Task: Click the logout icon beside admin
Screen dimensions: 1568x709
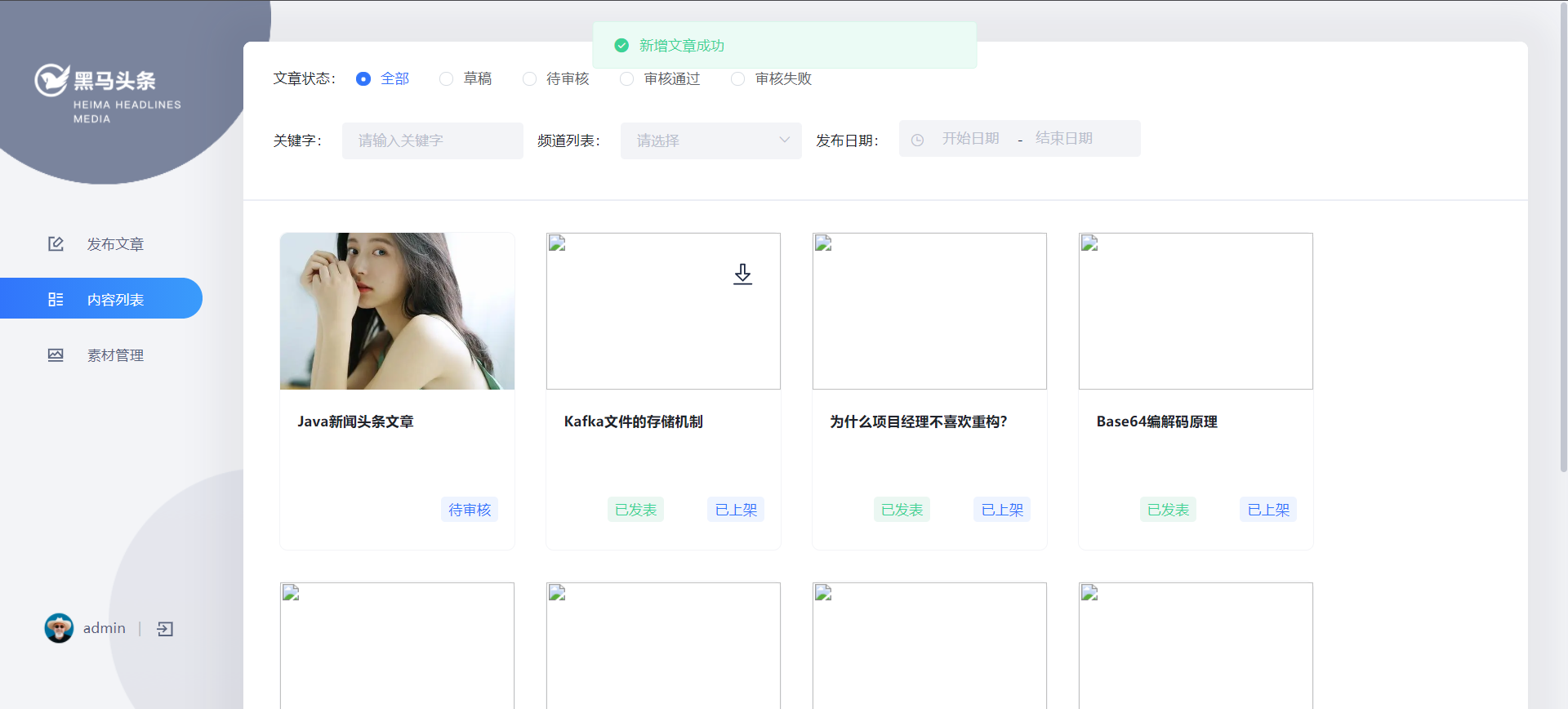Action: coord(165,628)
